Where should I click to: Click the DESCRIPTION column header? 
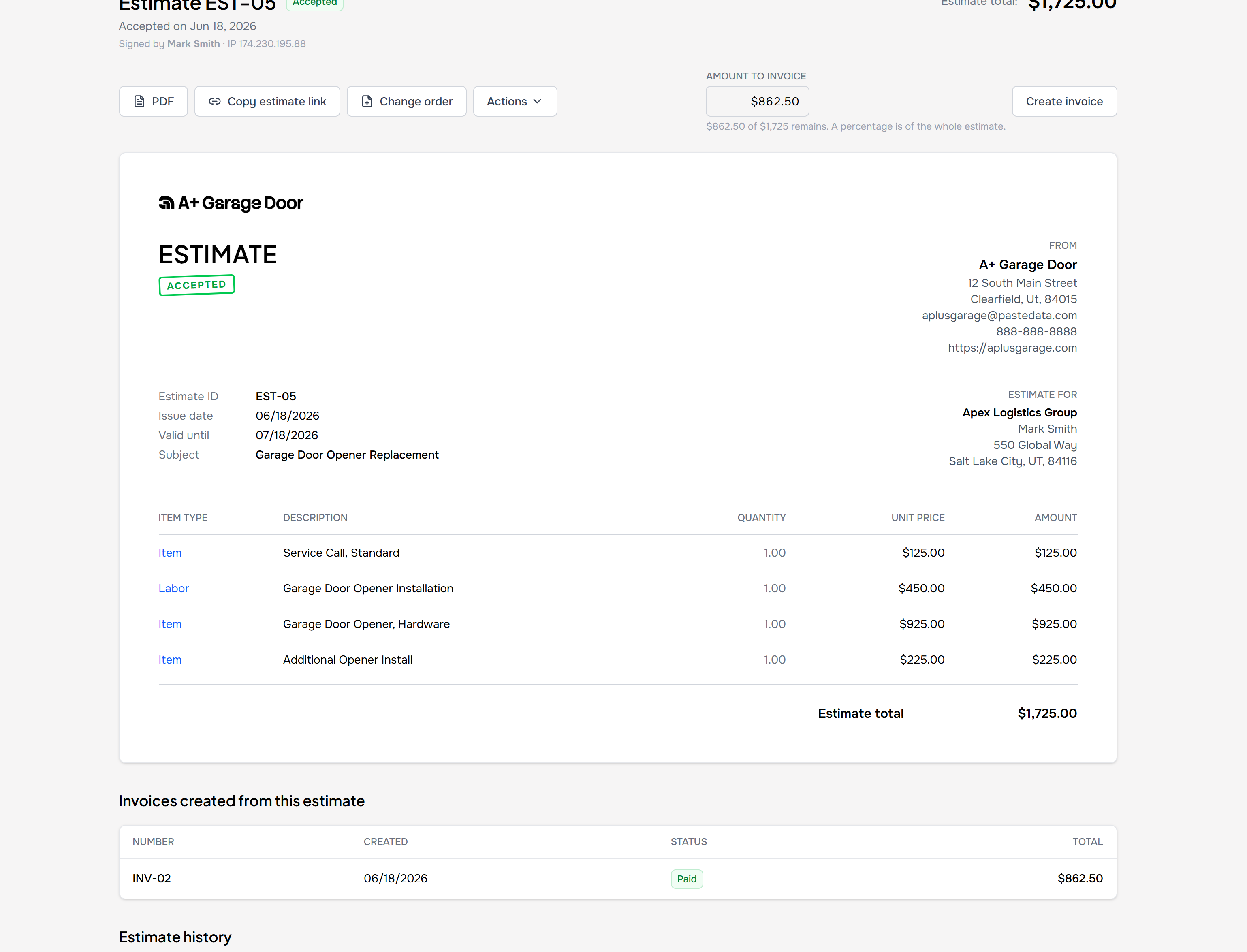(315, 517)
